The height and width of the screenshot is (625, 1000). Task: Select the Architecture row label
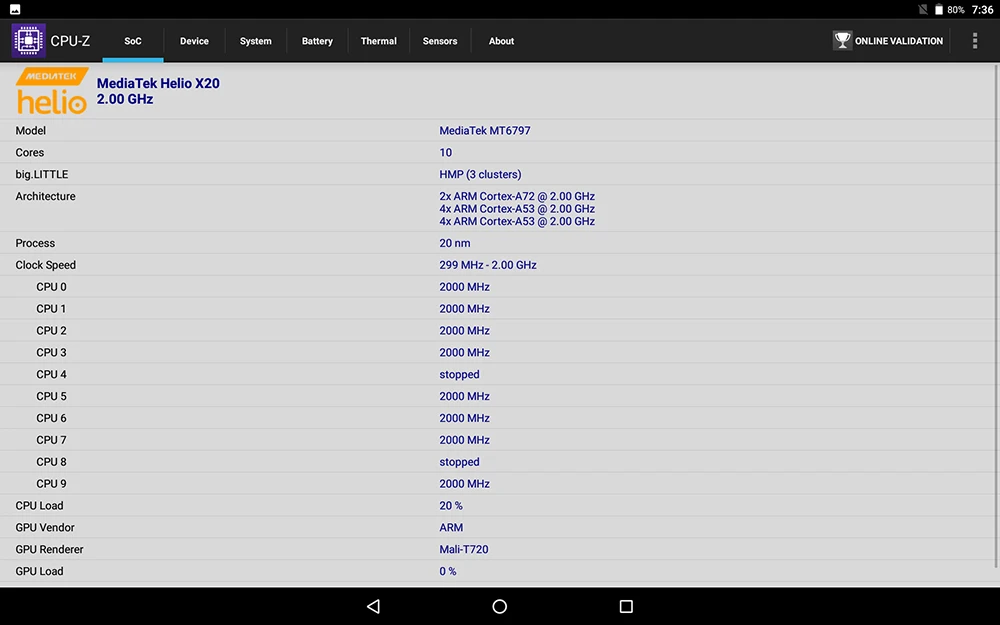coord(45,196)
